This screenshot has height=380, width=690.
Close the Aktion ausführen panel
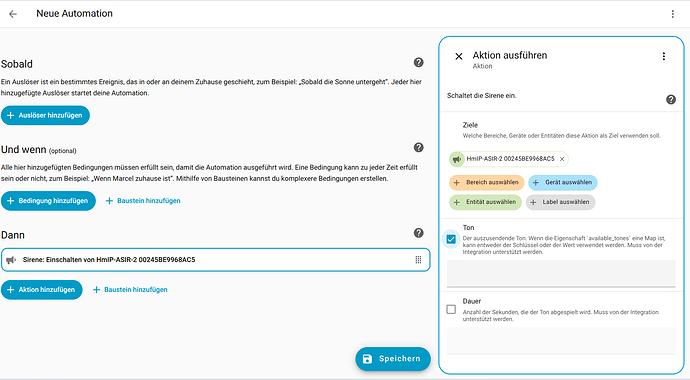click(x=459, y=56)
